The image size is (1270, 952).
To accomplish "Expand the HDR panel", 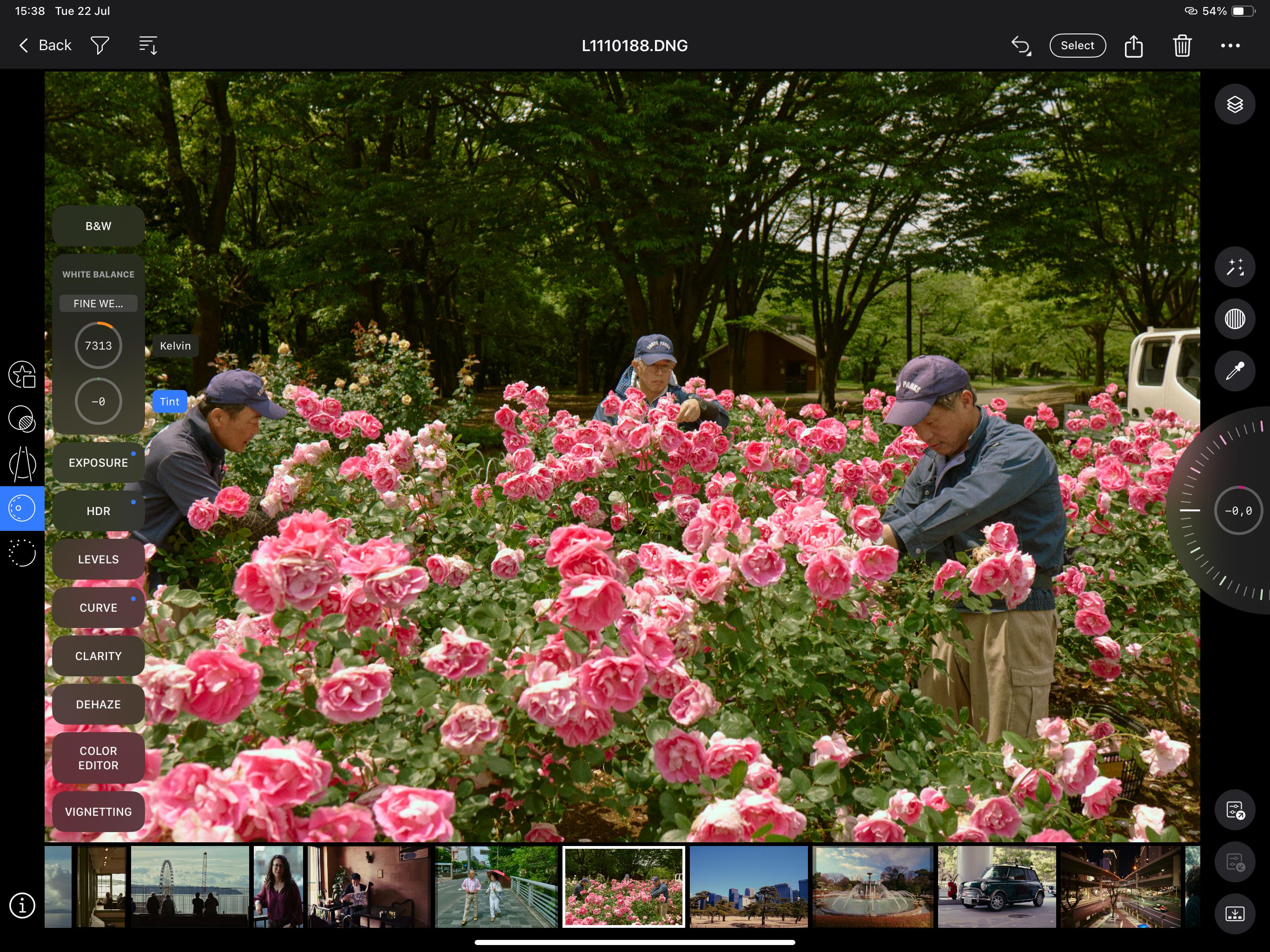I will 98,511.
